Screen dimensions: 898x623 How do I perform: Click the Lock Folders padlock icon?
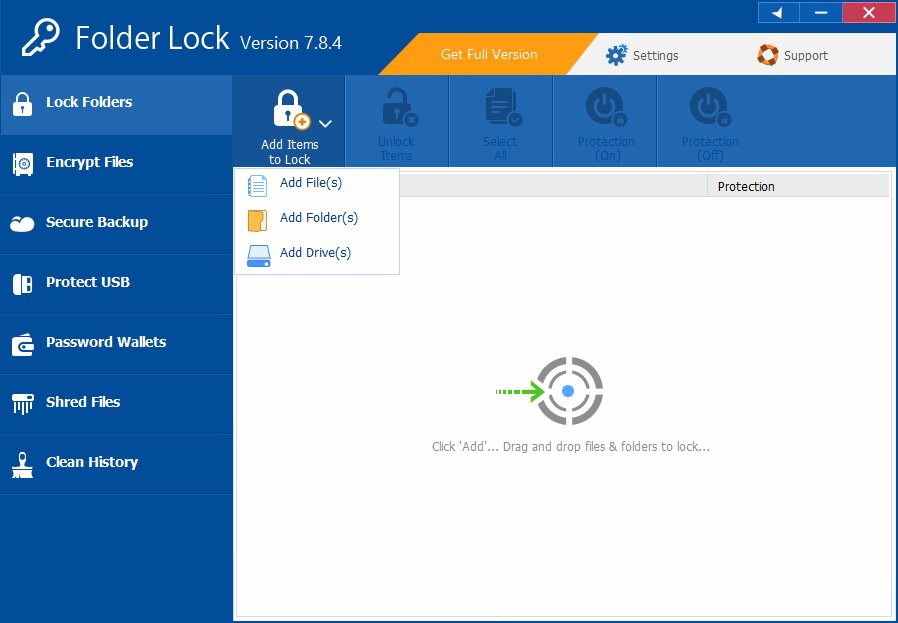coord(22,104)
